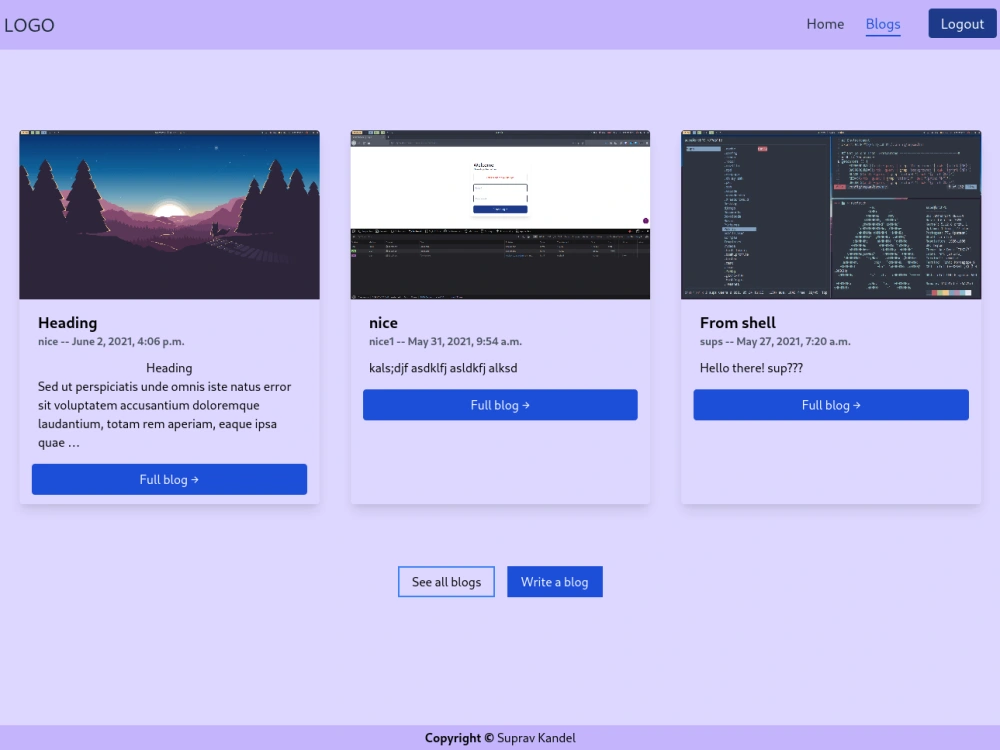This screenshot has height=750, width=1000.
Task: Click the 'nice' card title
Action: point(383,323)
